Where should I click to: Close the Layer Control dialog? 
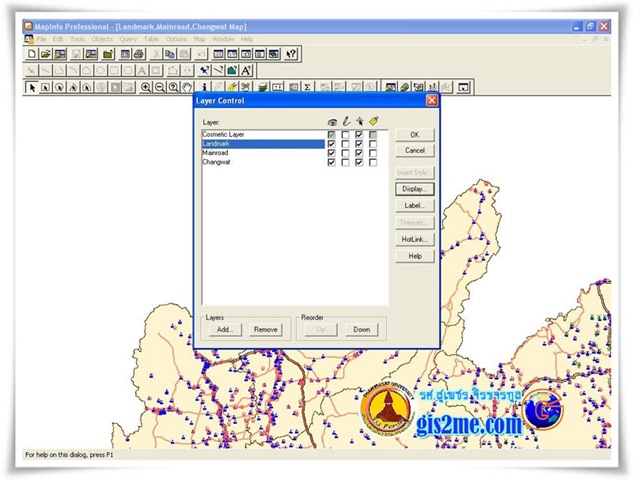point(432,100)
